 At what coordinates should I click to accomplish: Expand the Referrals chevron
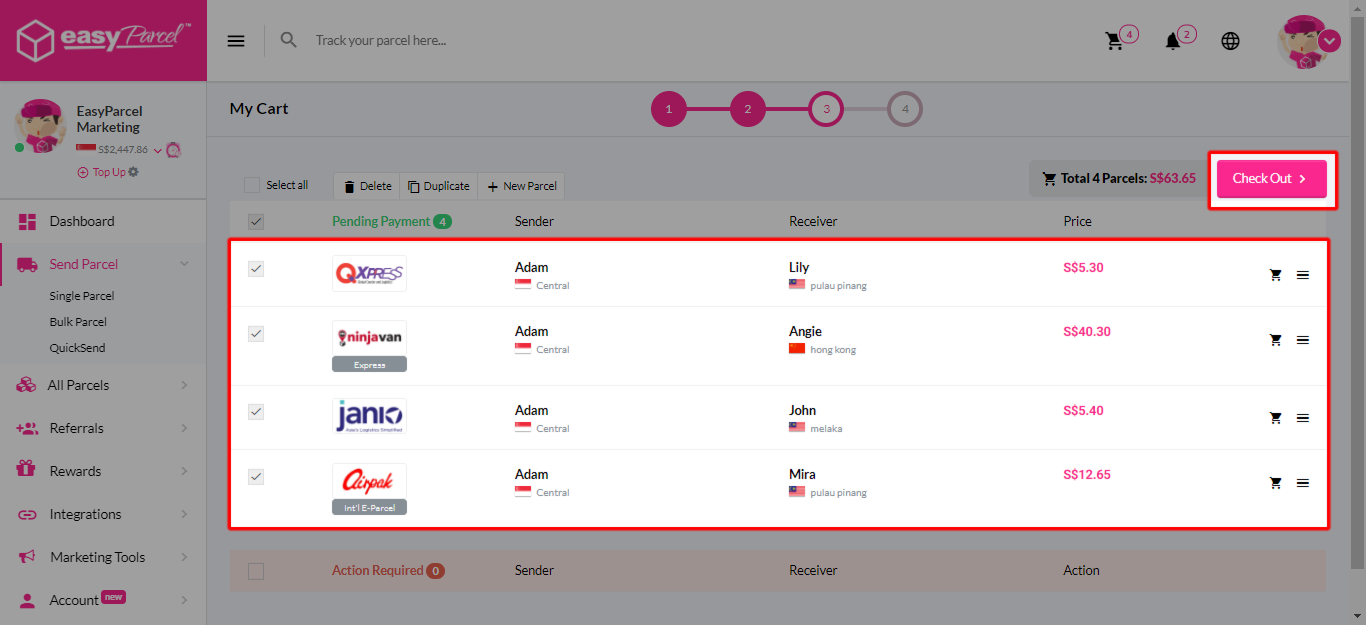pyautogui.click(x=184, y=428)
